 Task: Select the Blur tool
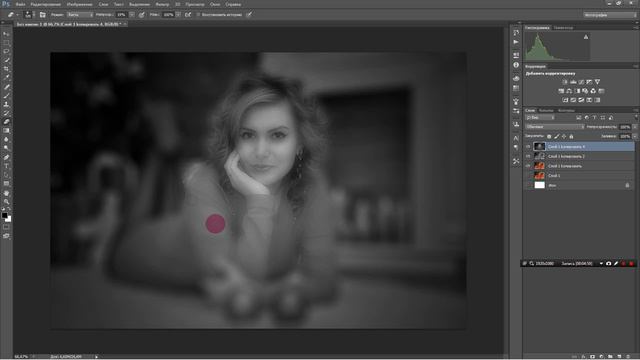click(x=6, y=140)
